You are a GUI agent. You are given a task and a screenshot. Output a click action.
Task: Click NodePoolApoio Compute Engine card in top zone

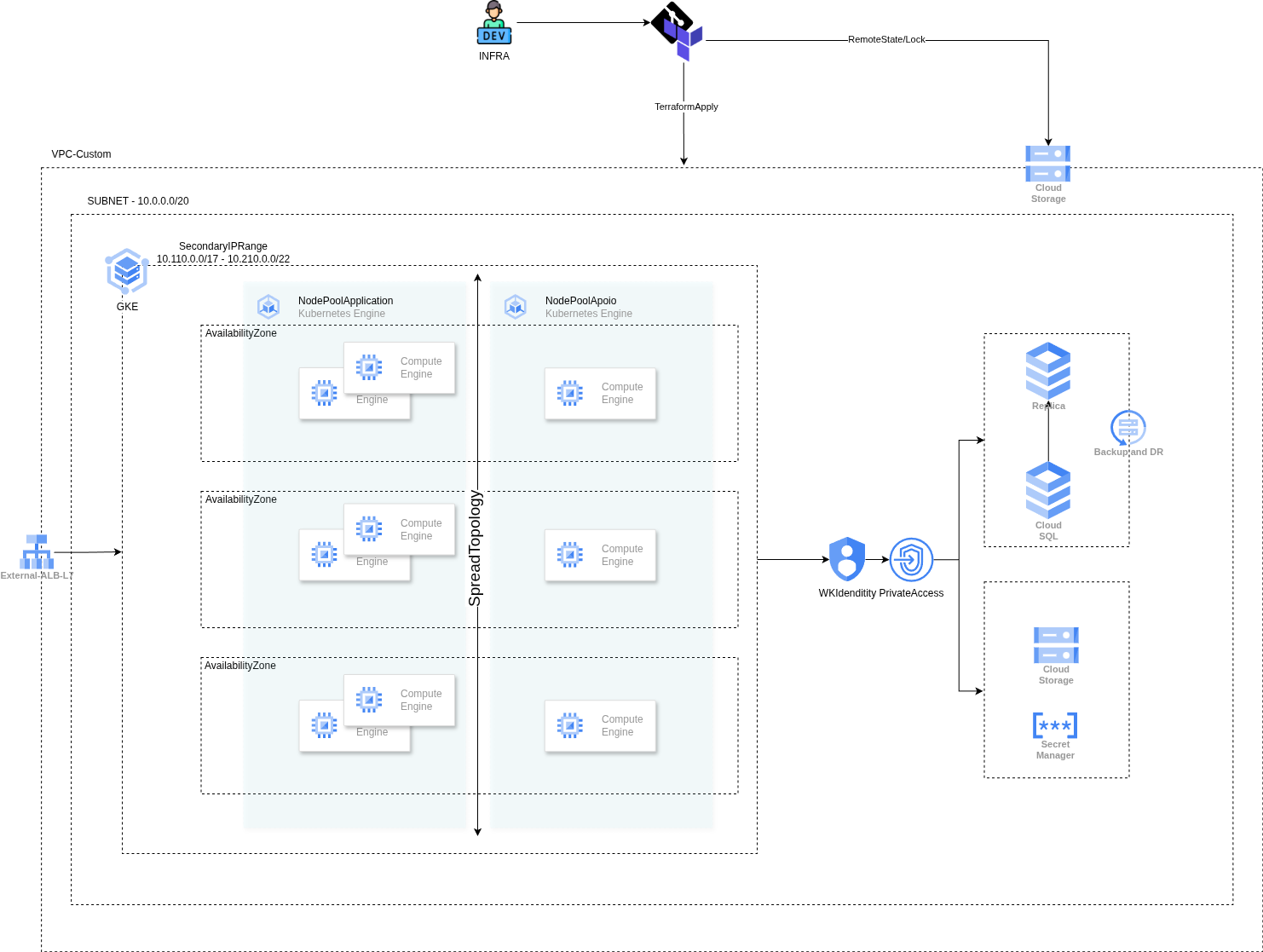pyautogui.click(x=600, y=394)
